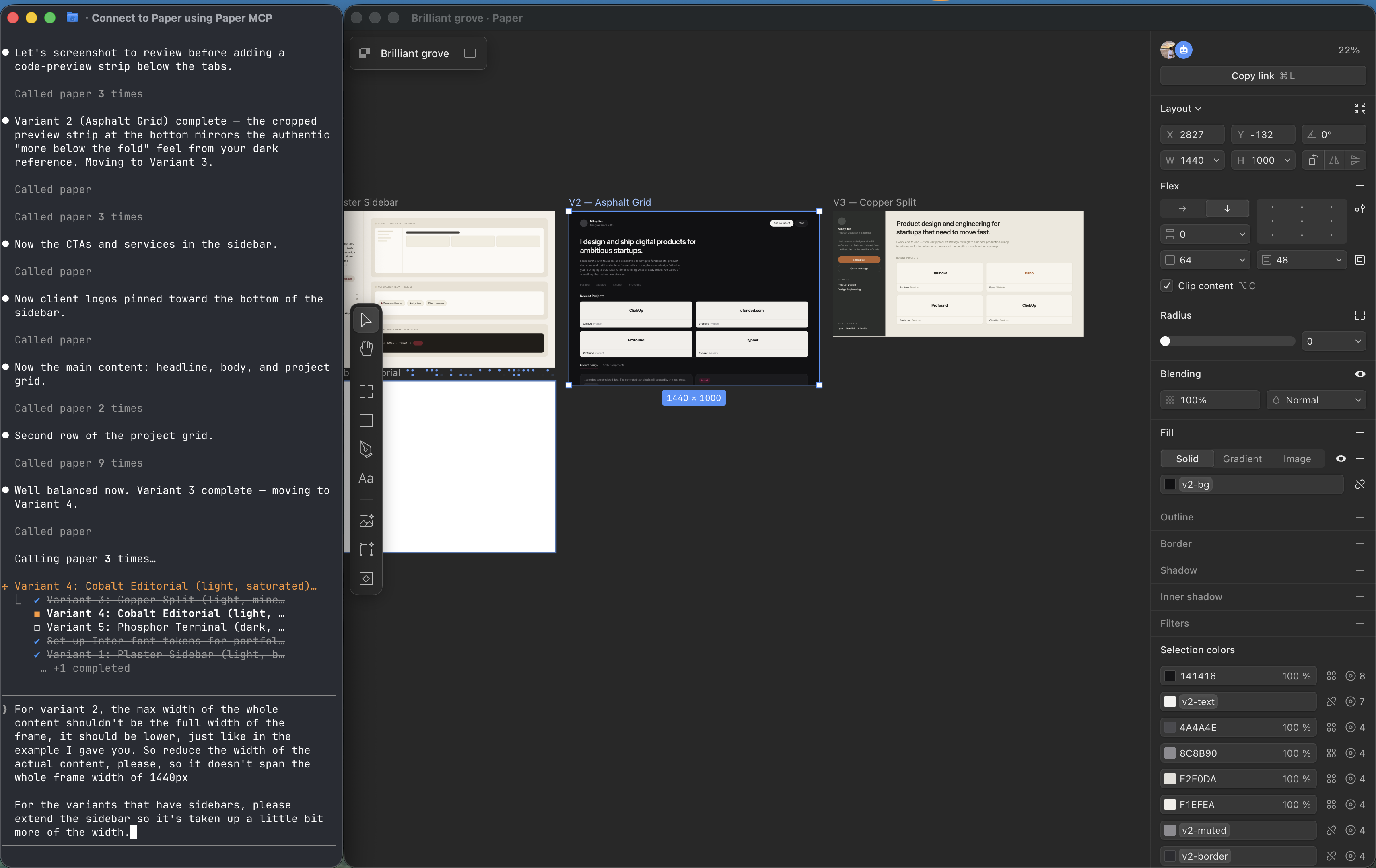Add an Outline with plus
The width and height of the screenshot is (1376, 868).
click(x=1360, y=517)
